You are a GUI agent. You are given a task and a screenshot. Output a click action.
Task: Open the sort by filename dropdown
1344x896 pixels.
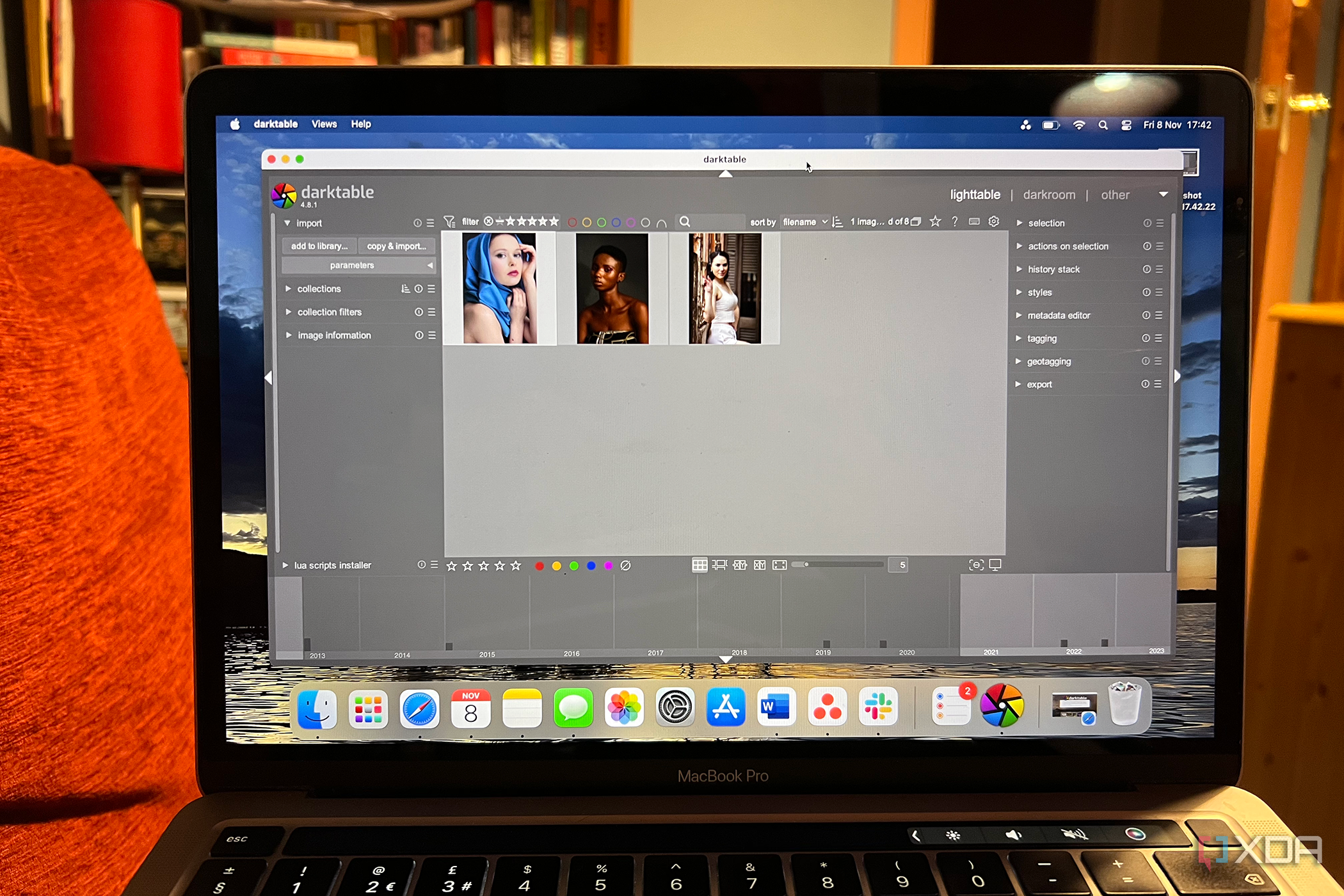tap(805, 222)
